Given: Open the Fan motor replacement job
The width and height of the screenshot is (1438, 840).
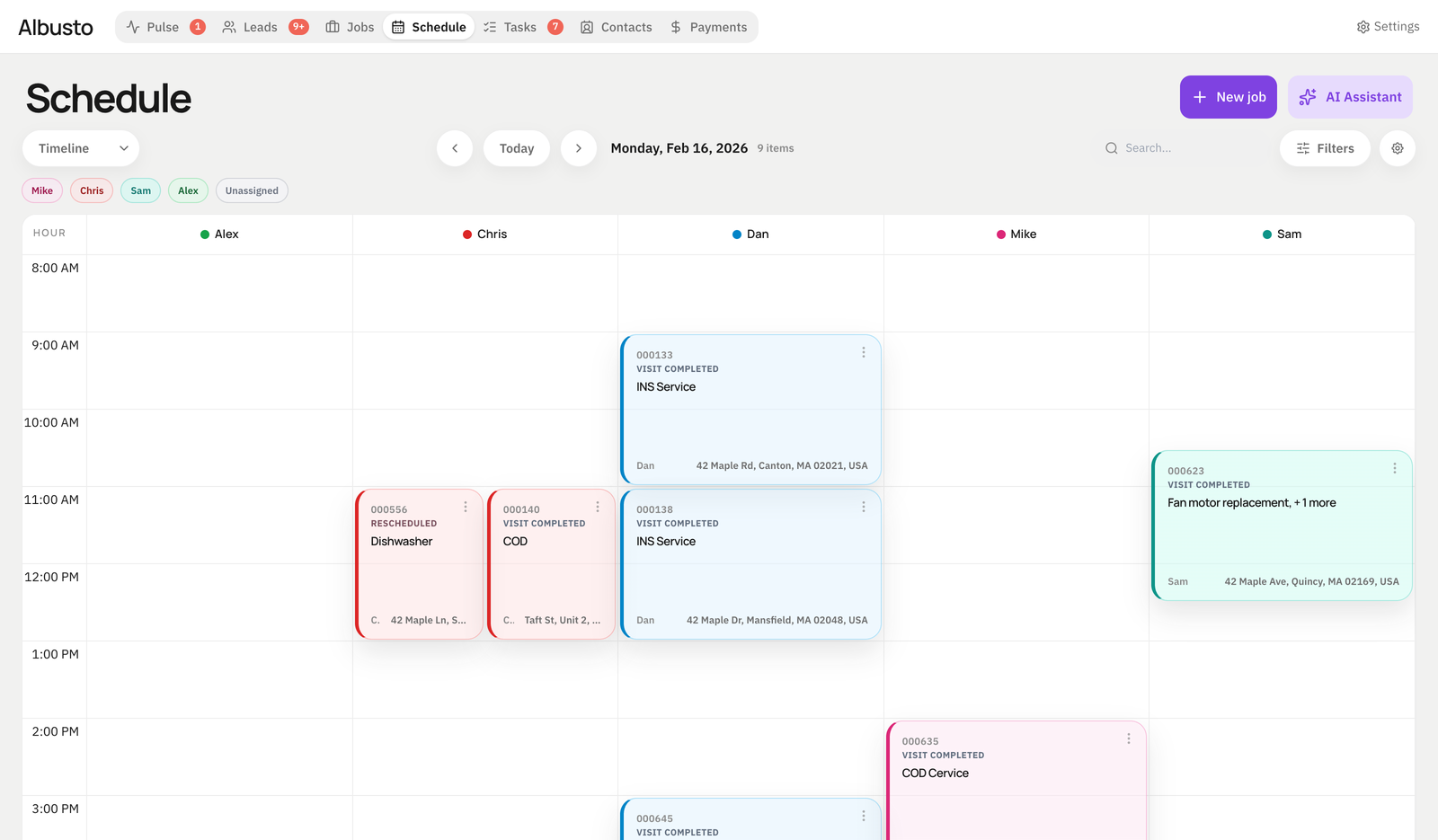Looking at the screenshot, I should (1283, 526).
